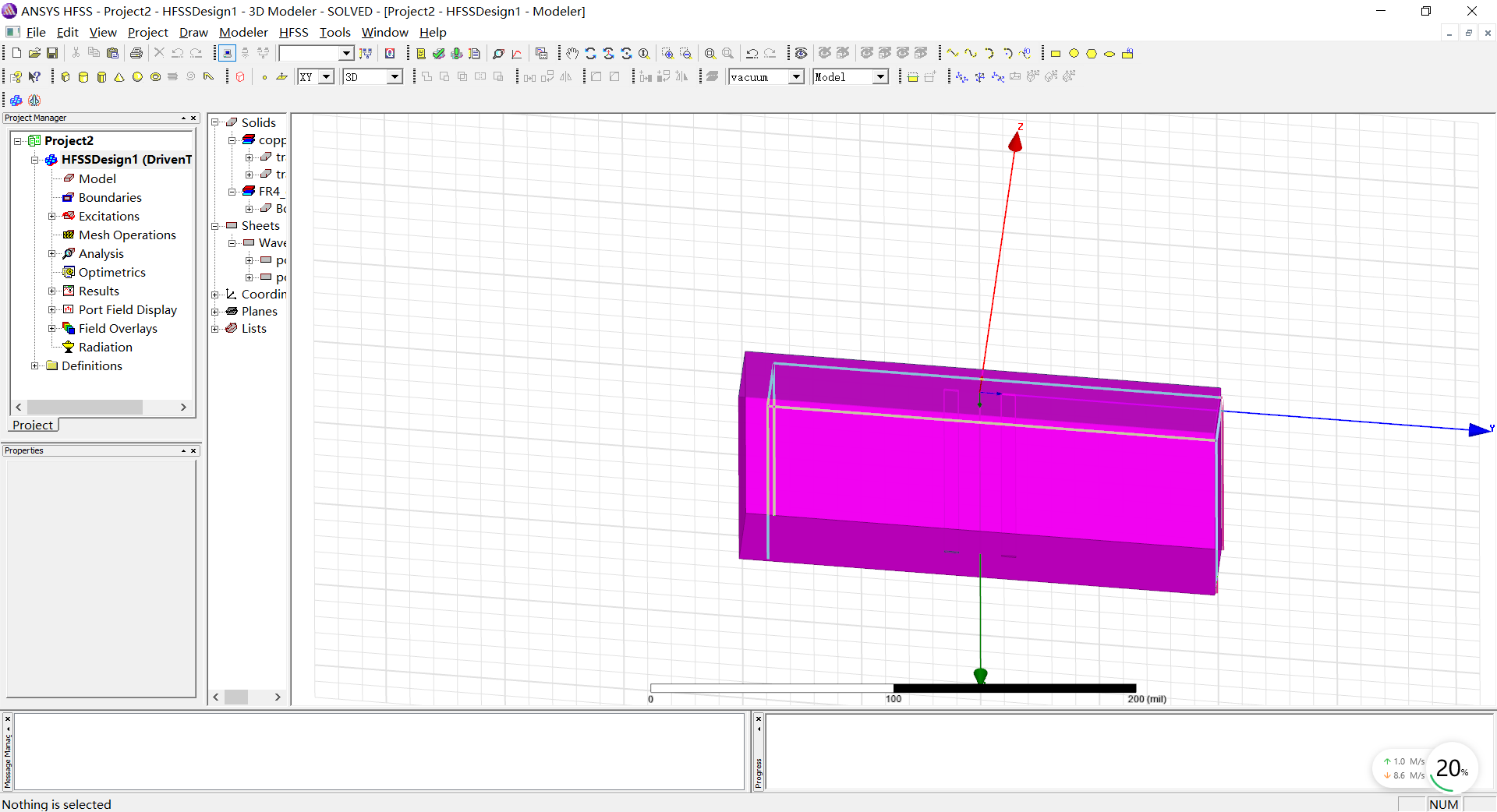Click the Fit All zoom icon
Viewport: 1497px width, 812px height.
710,53
